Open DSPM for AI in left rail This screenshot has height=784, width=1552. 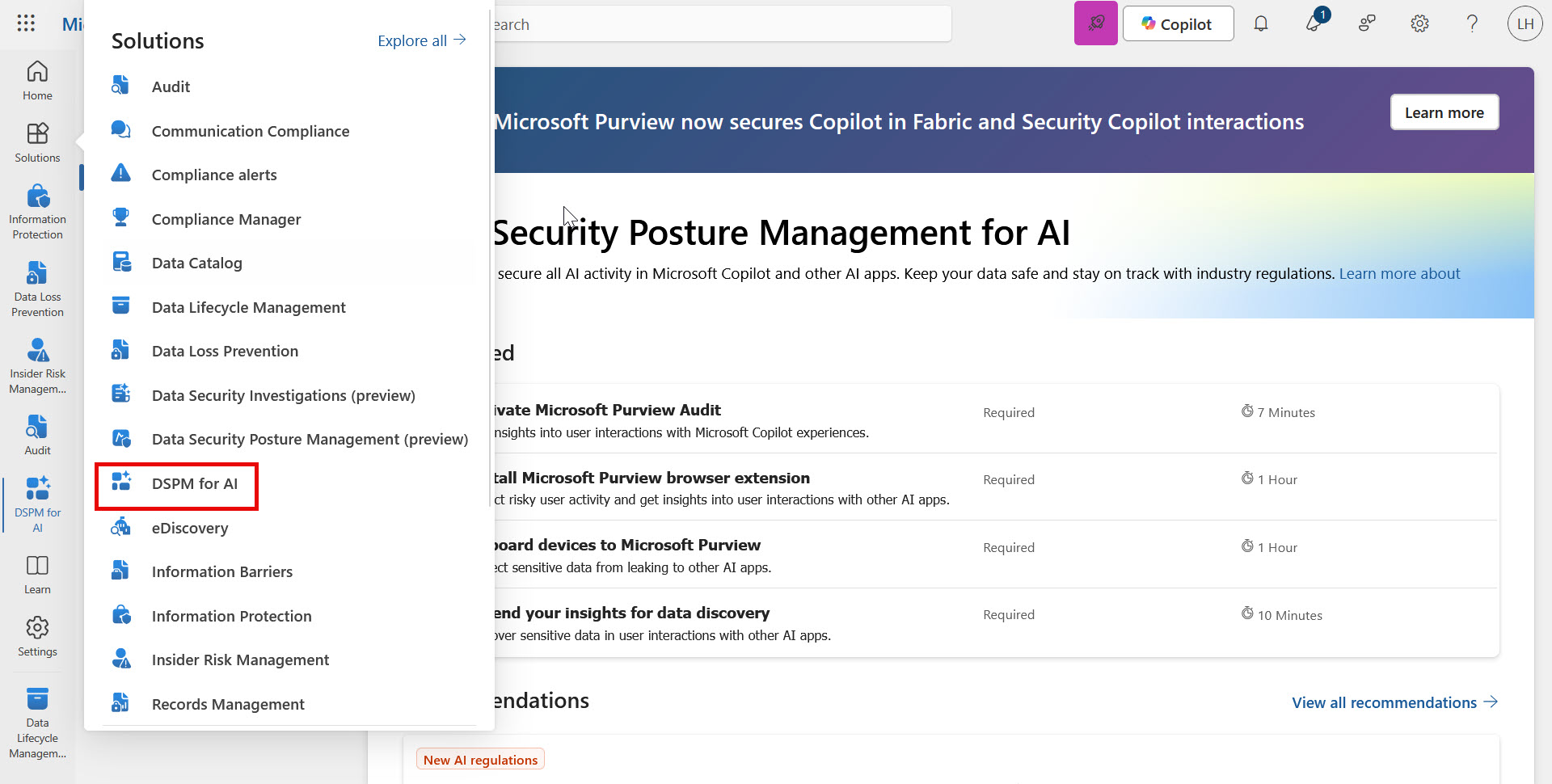pyautogui.click(x=37, y=505)
